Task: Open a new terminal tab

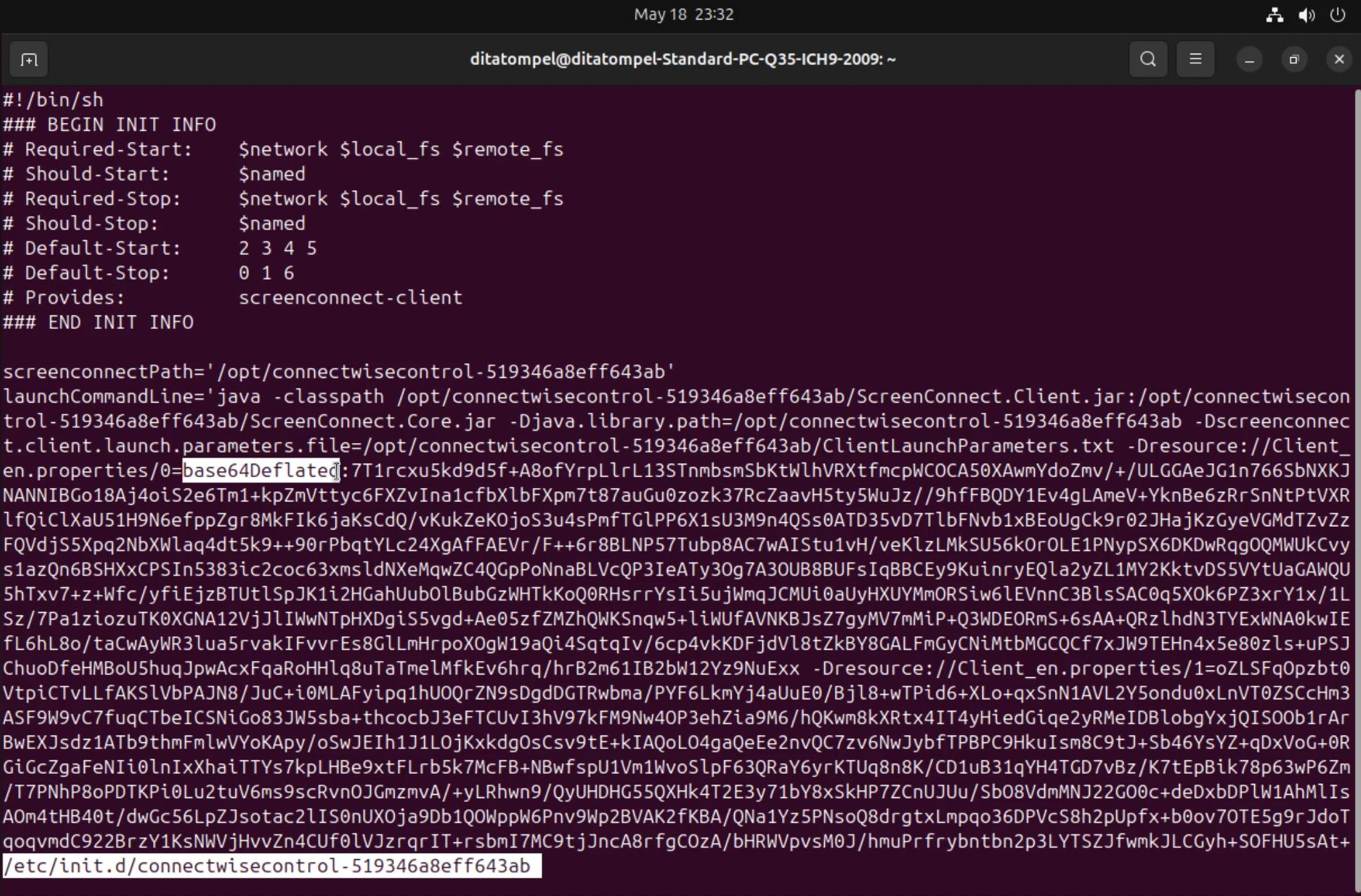Action: [28, 60]
